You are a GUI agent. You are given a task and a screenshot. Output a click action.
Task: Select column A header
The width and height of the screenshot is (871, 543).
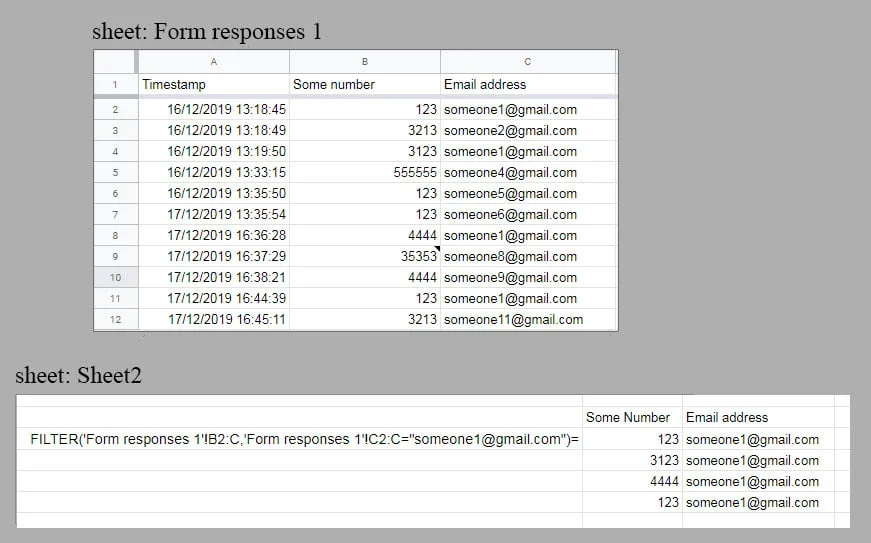214,62
